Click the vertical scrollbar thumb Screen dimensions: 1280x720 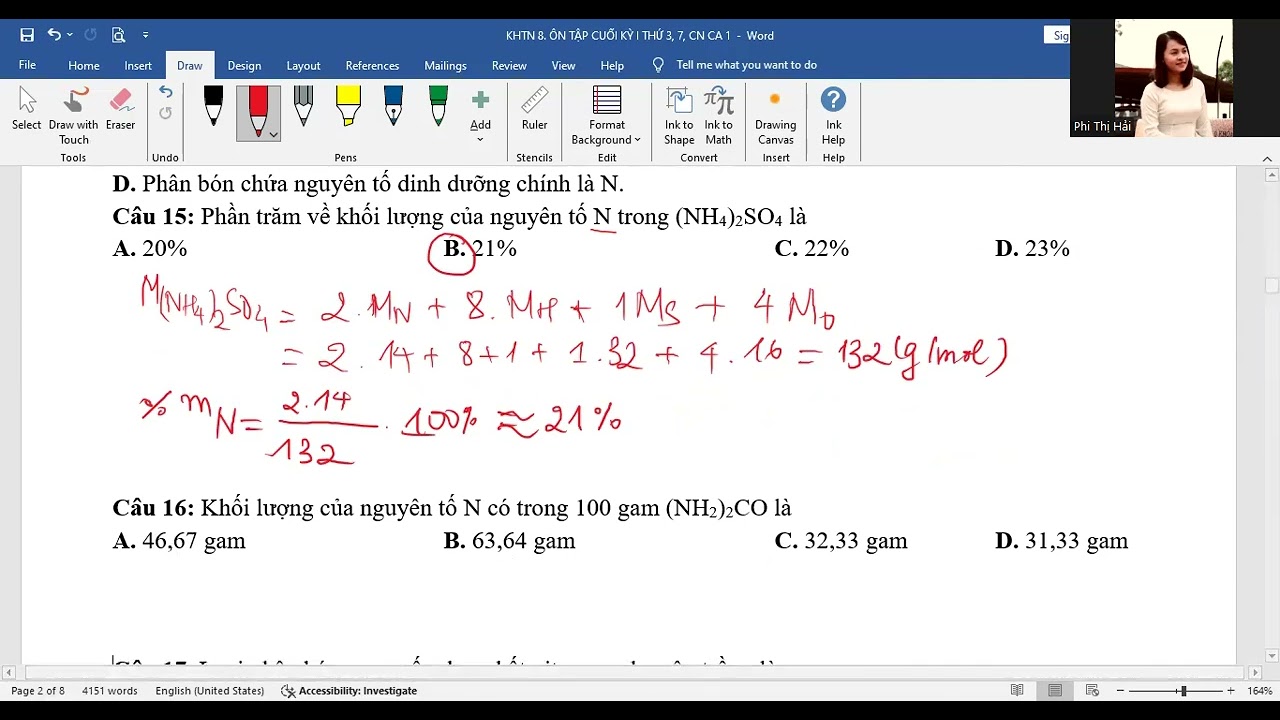click(x=1272, y=285)
